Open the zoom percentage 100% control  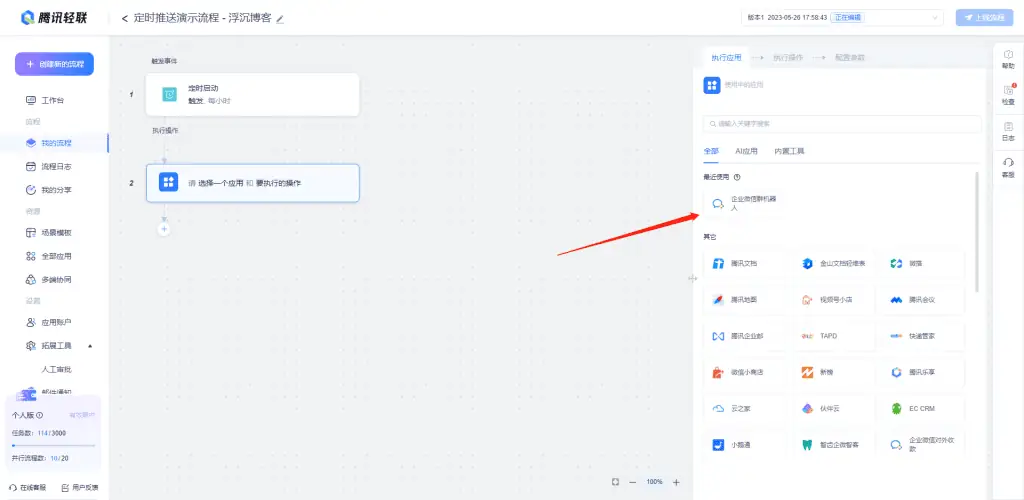click(x=654, y=482)
